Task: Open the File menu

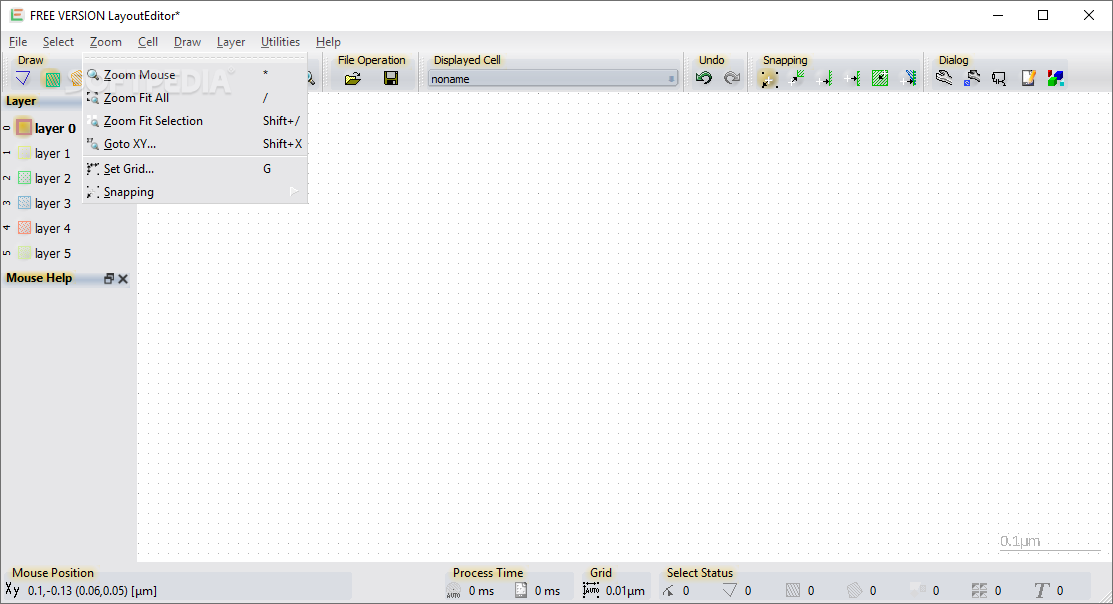Action: [x=18, y=42]
